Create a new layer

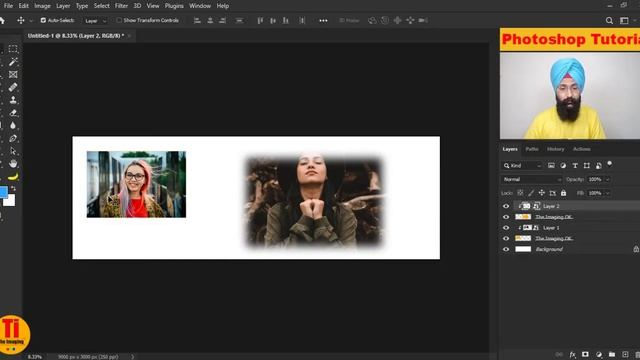[625, 355]
